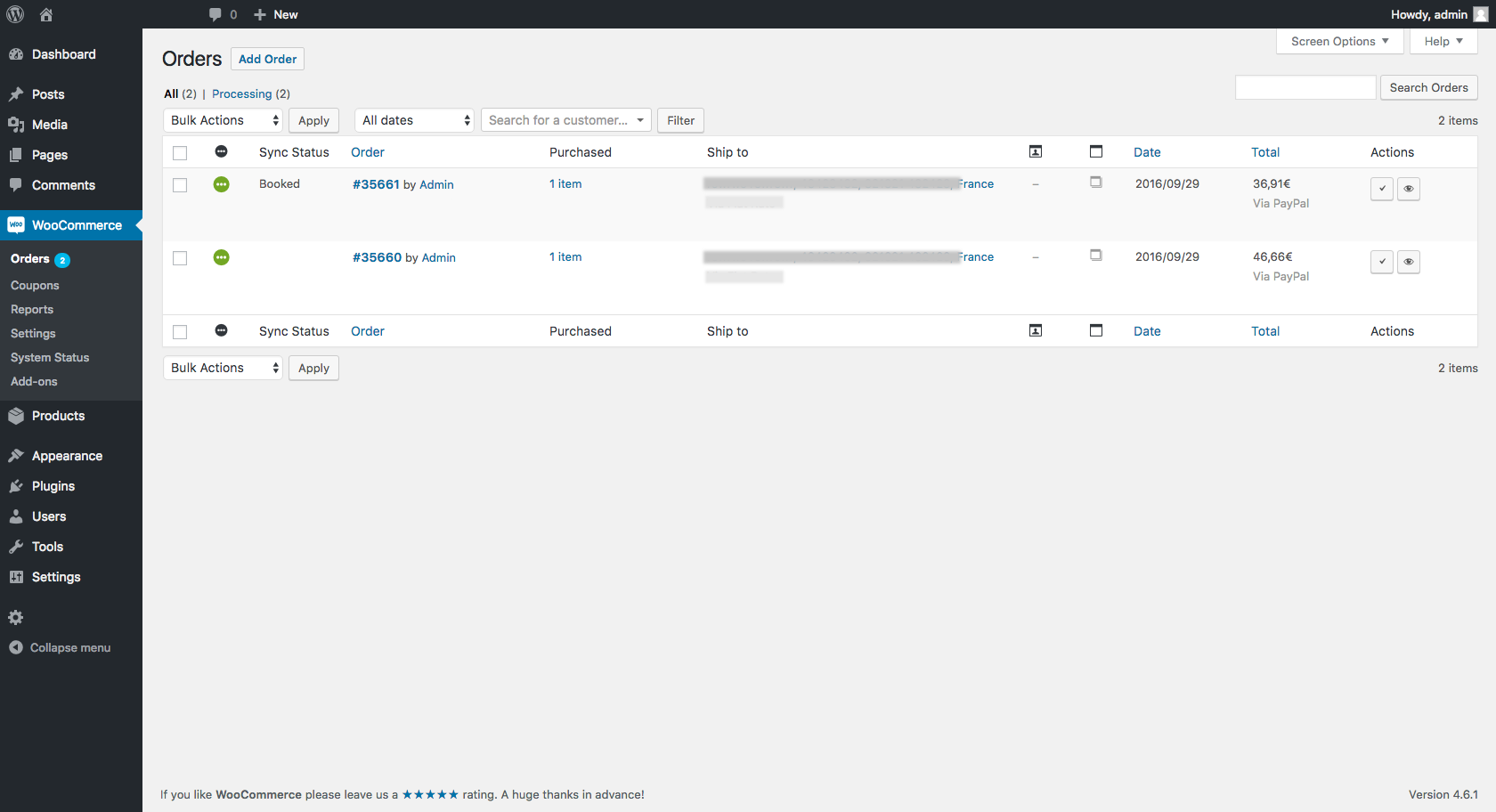1496x812 pixels.
Task: Click the bottom Apply button
Action: click(x=313, y=368)
